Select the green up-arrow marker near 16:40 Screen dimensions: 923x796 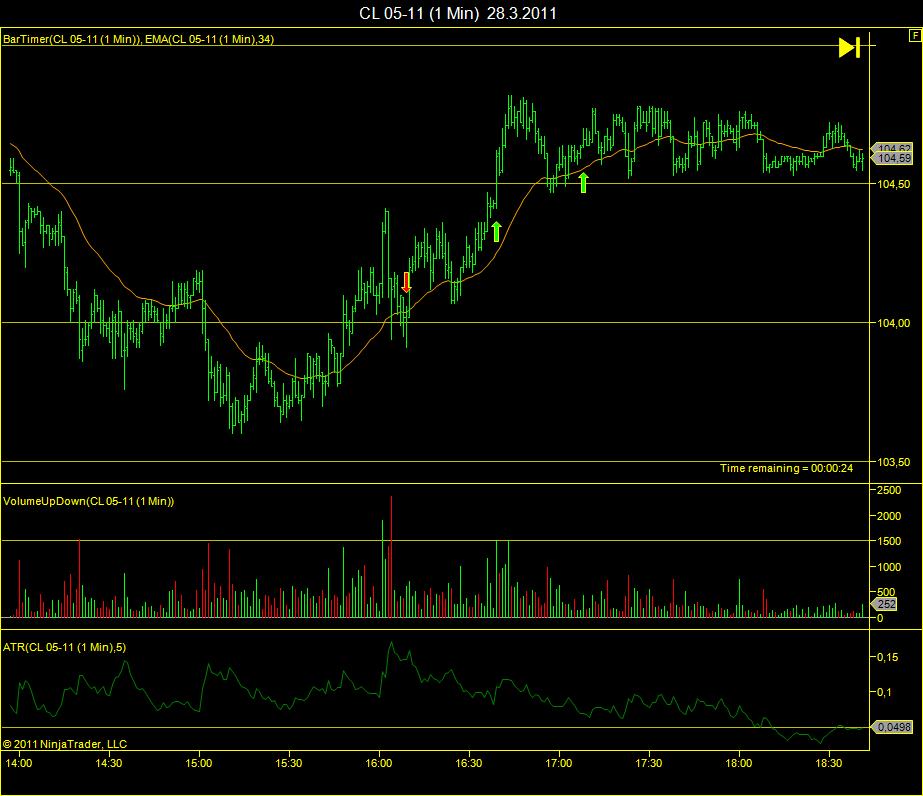click(496, 231)
